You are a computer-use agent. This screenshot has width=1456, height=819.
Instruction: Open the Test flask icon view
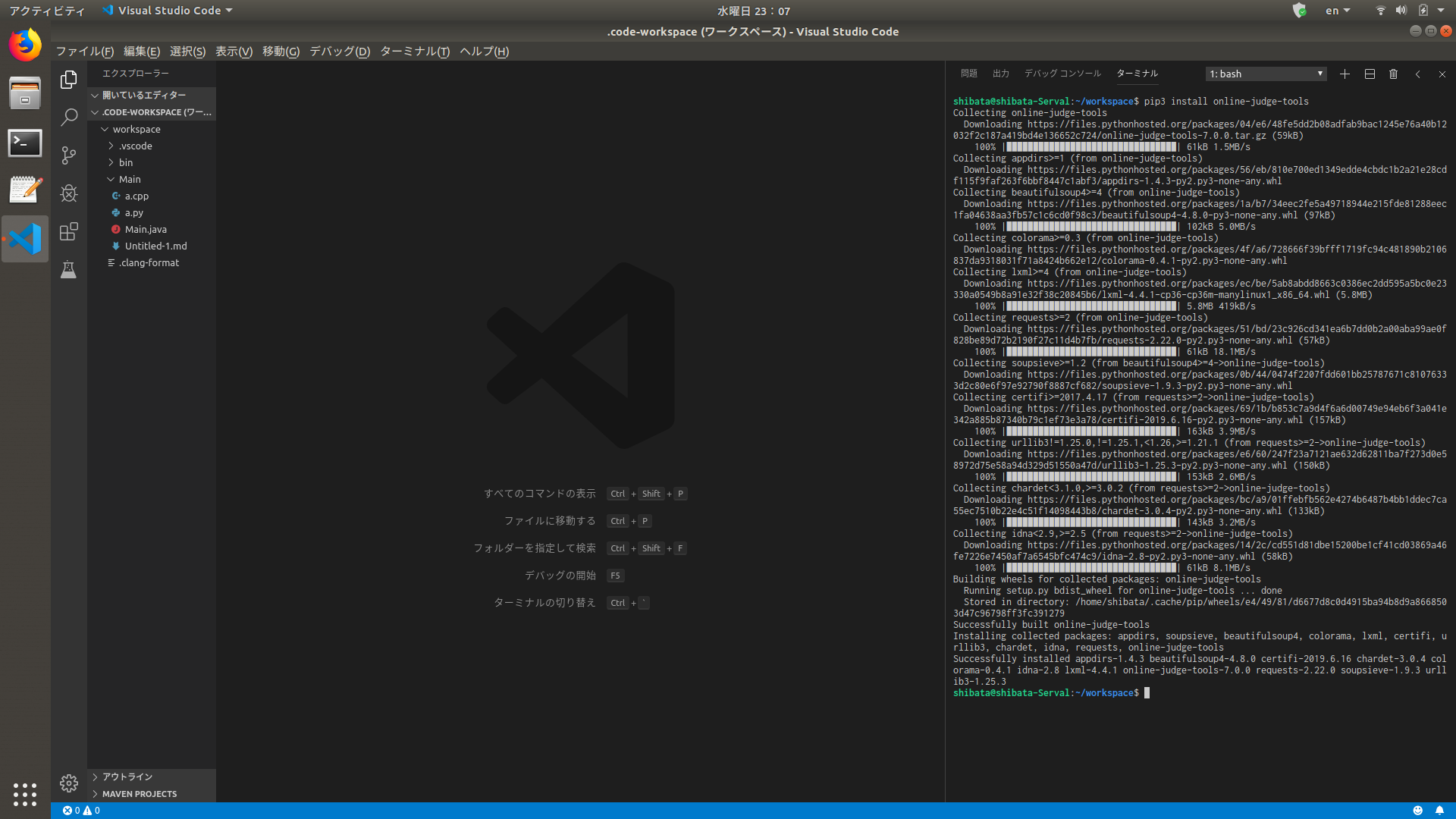[x=69, y=269]
